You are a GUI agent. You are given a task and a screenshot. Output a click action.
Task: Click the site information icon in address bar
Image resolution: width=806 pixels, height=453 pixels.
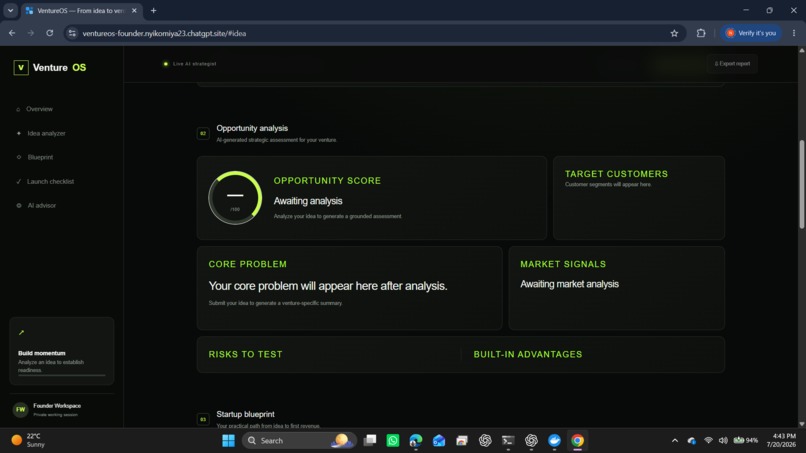pyautogui.click(x=72, y=33)
